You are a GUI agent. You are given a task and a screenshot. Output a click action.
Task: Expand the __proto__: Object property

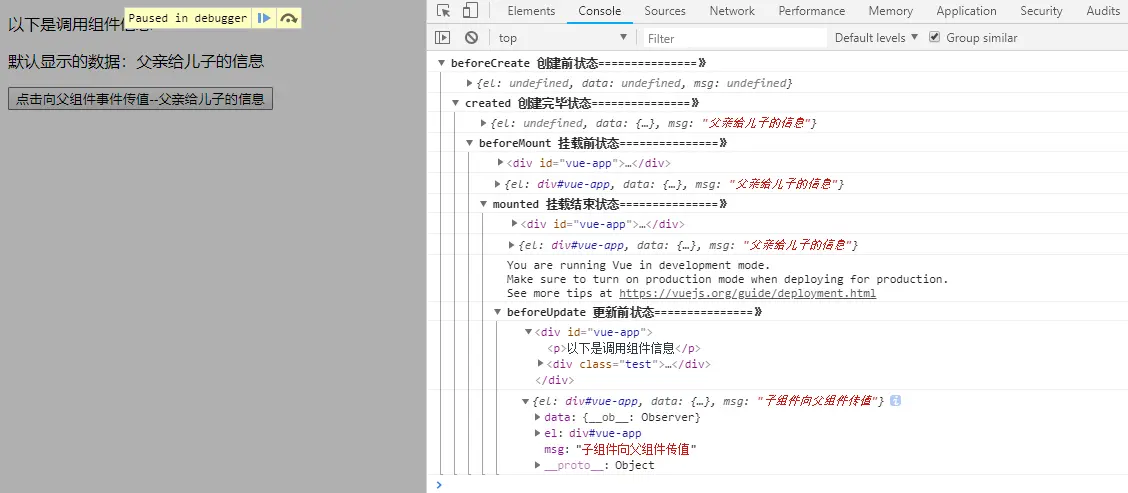[x=537, y=465]
